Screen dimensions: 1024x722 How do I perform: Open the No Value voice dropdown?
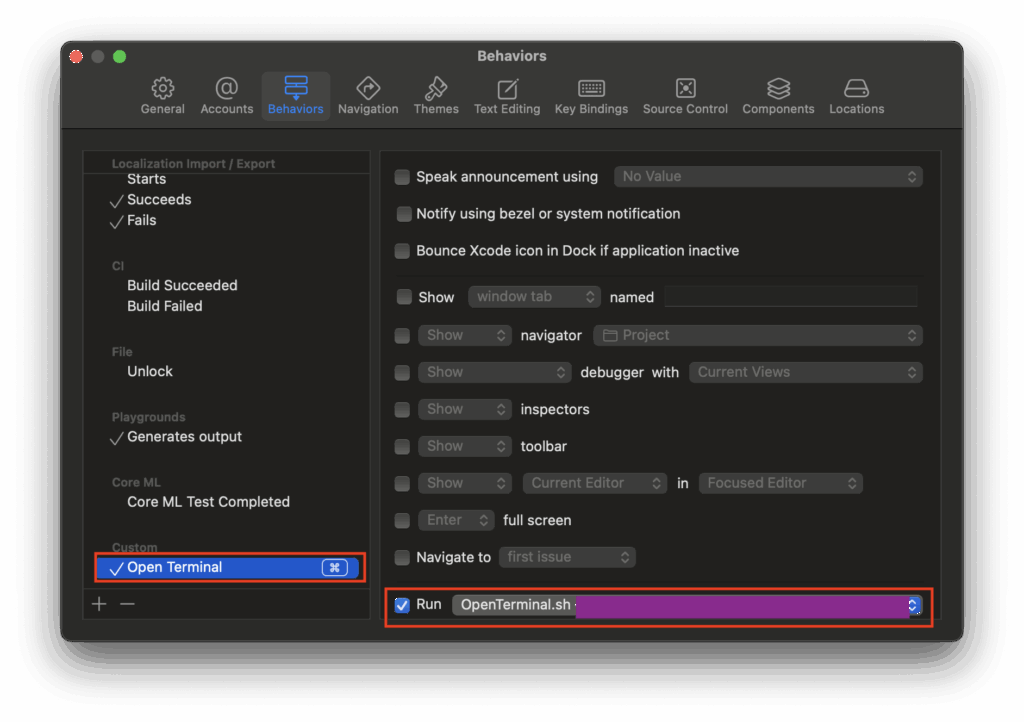pyautogui.click(x=768, y=176)
